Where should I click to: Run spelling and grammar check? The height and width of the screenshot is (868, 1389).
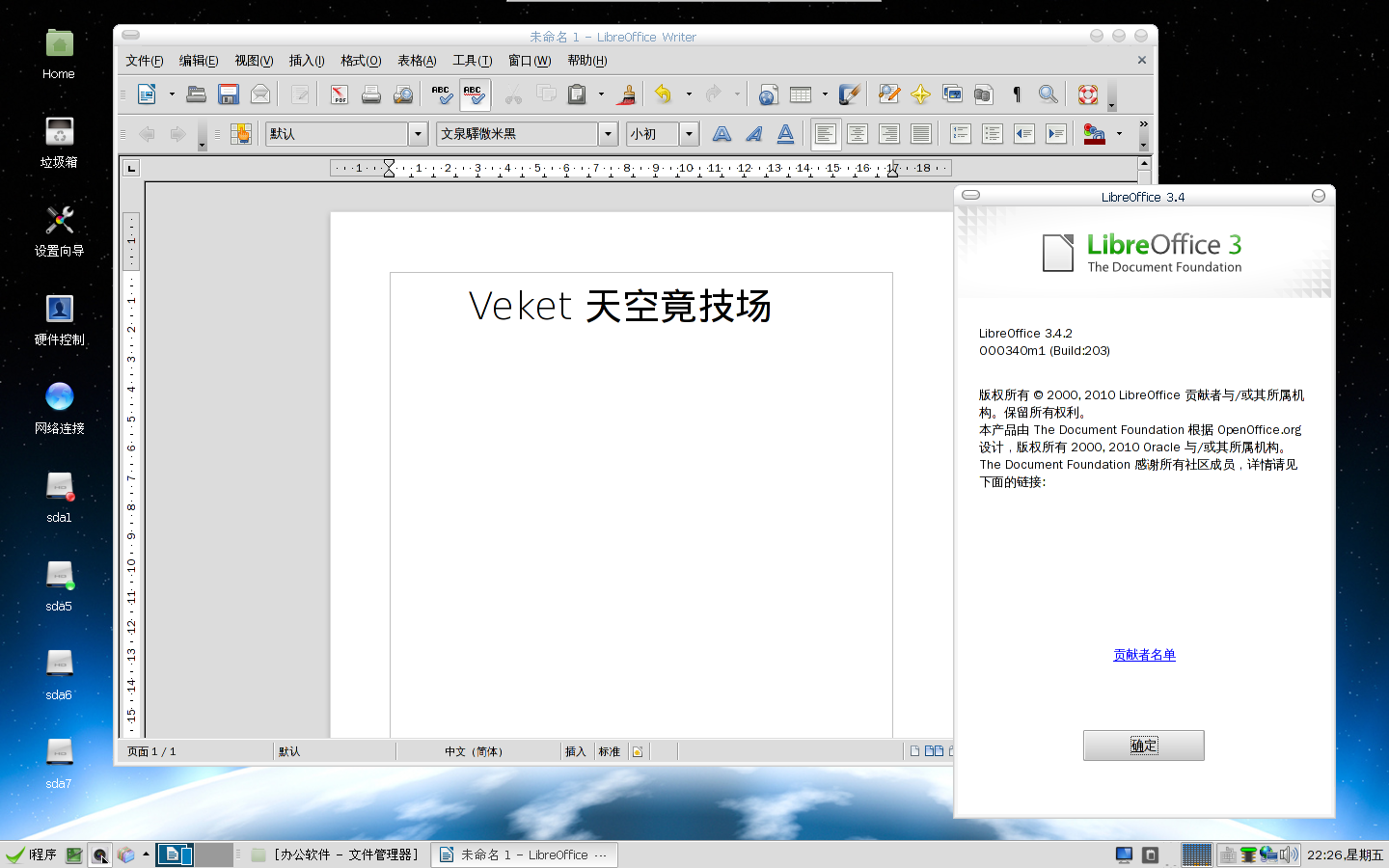point(442,95)
